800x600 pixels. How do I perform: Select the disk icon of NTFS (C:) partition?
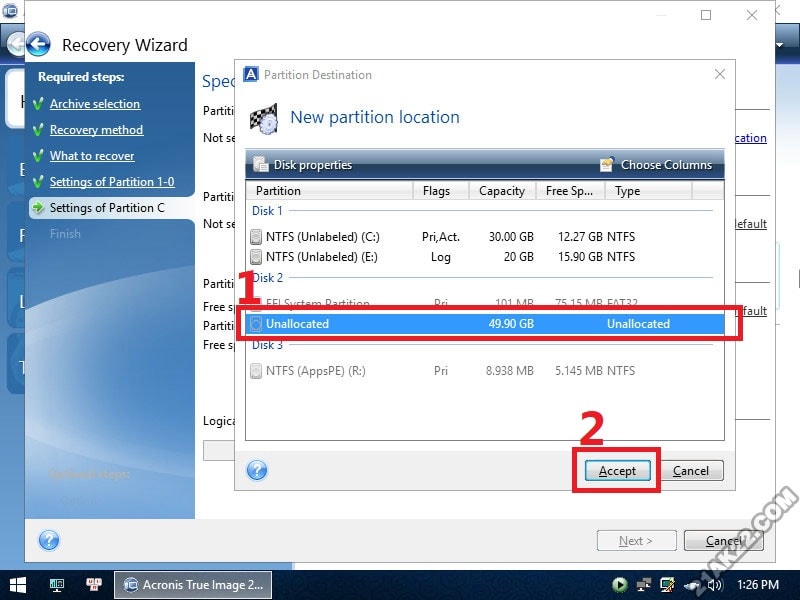tap(256, 237)
